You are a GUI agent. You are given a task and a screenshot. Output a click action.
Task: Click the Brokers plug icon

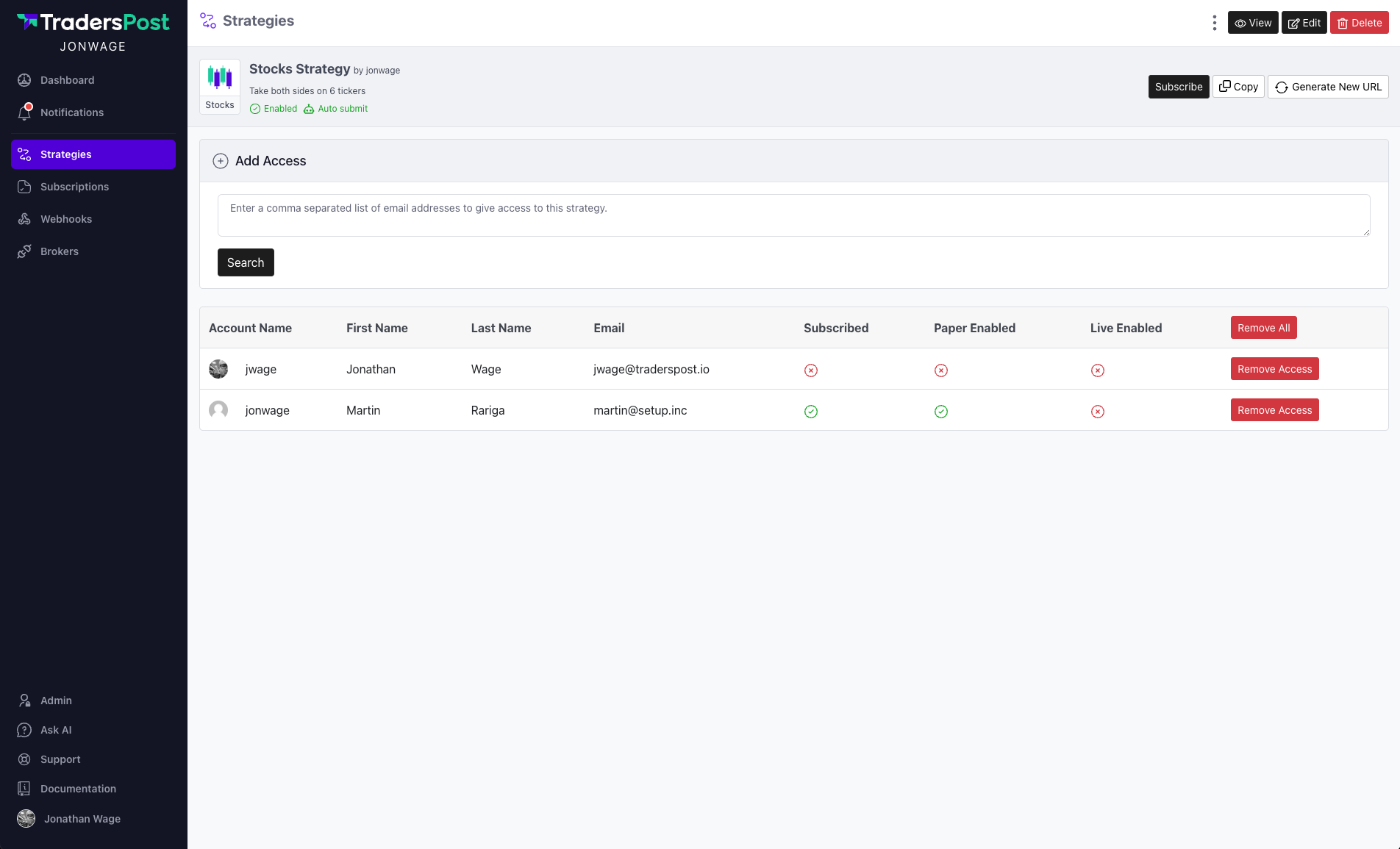24,251
